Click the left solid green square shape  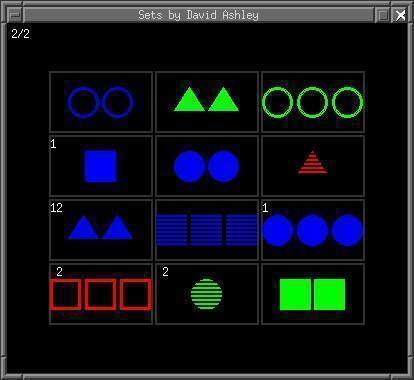295,294
